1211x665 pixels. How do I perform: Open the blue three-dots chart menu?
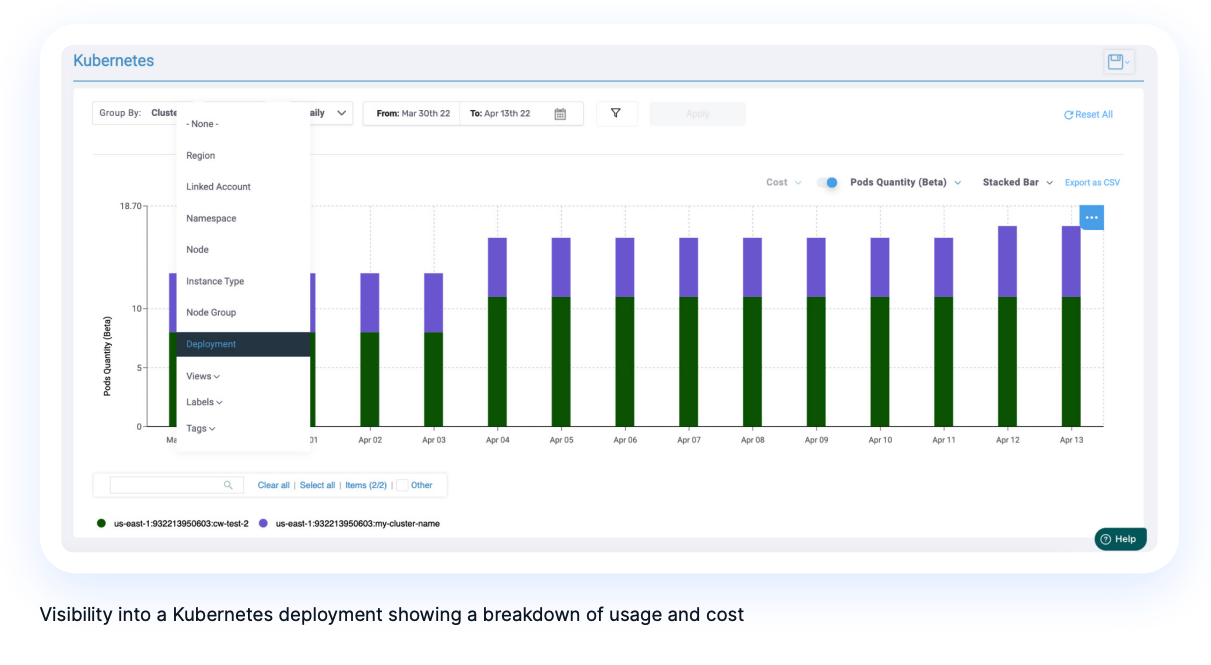tap(1091, 217)
